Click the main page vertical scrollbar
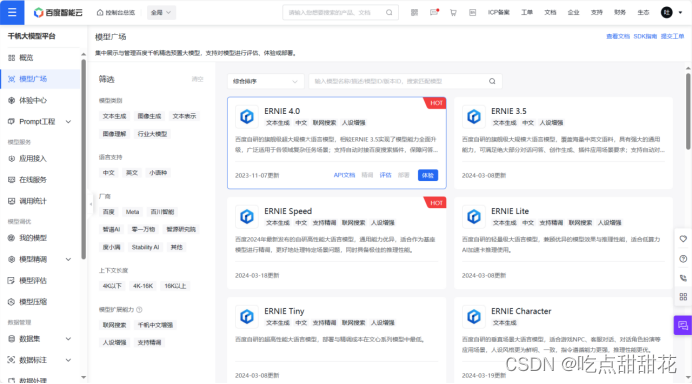Image resolution: width=692 pixels, height=384 pixels. [x=688, y=112]
